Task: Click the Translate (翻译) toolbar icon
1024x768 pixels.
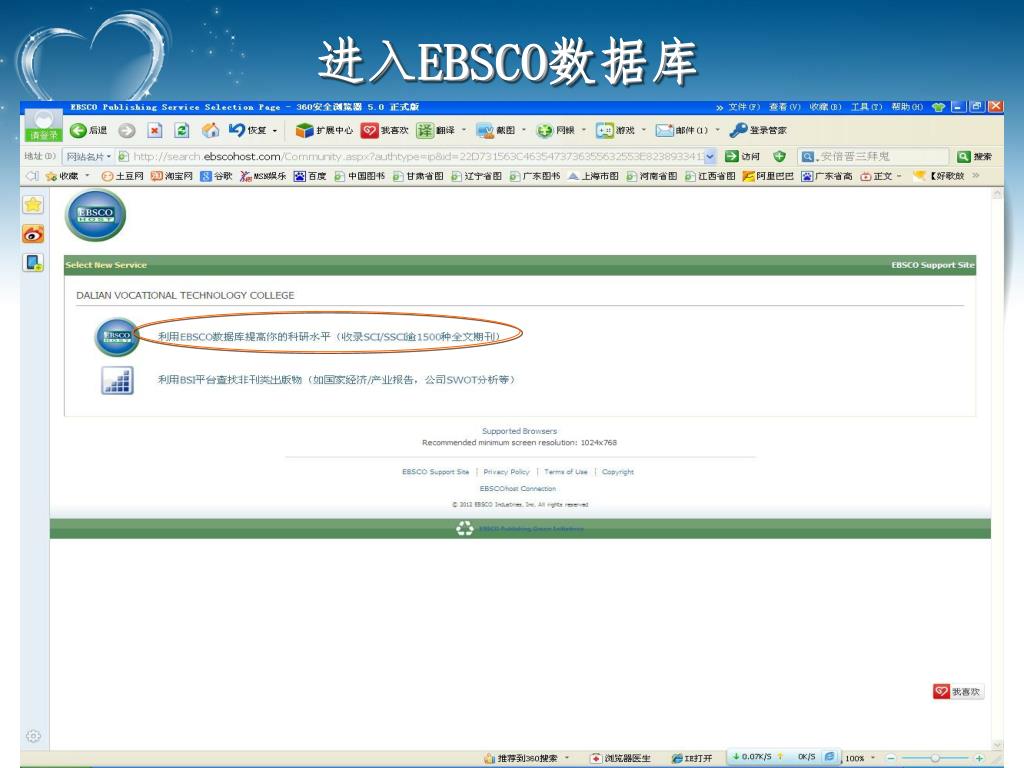Action: [x=425, y=131]
